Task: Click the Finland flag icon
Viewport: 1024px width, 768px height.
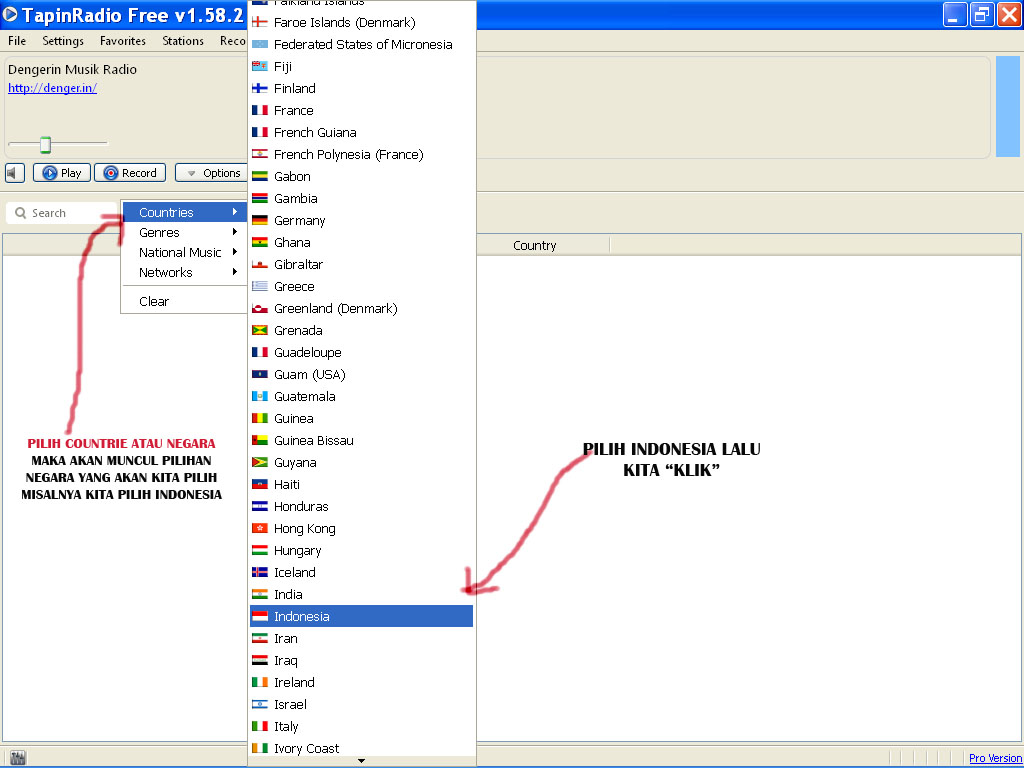Action: tap(260, 88)
